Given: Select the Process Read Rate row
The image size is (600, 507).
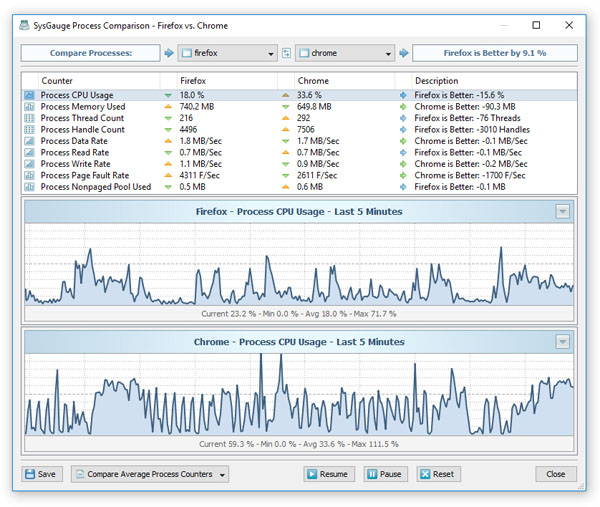Looking at the screenshot, I should [x=299, y=152].
